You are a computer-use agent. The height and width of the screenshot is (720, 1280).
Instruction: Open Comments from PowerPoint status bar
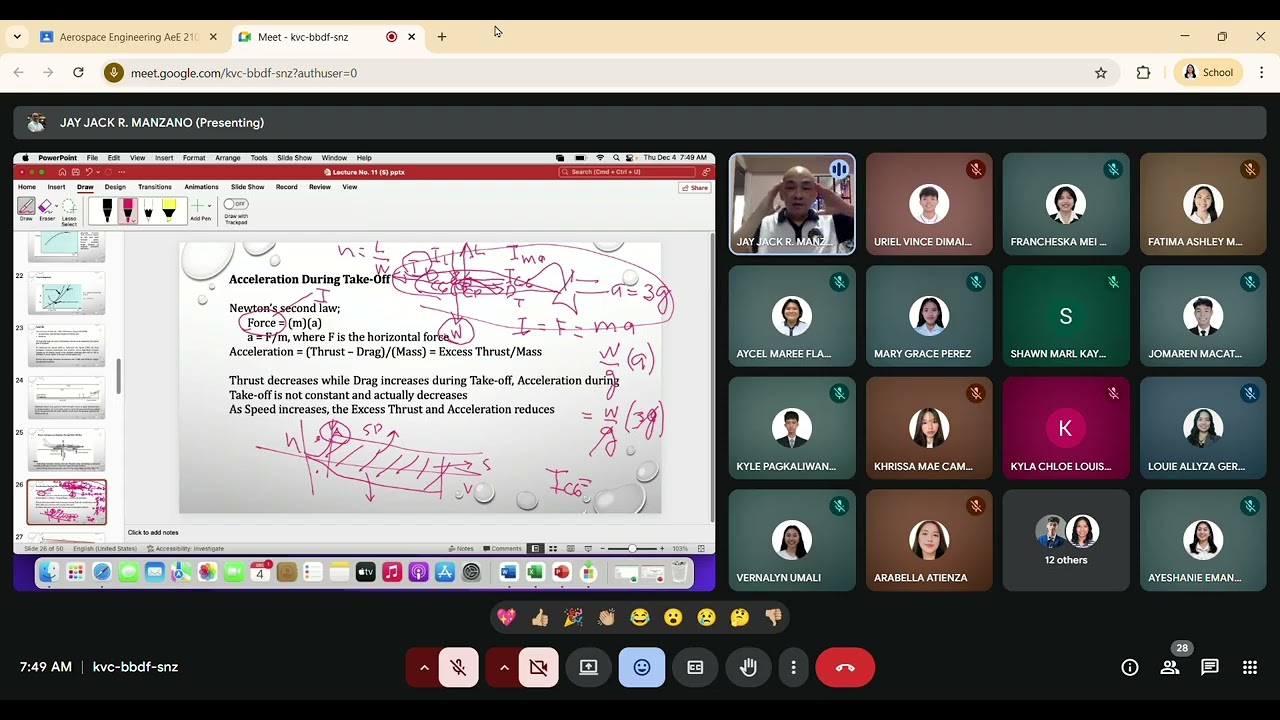(x=502, y=548)
